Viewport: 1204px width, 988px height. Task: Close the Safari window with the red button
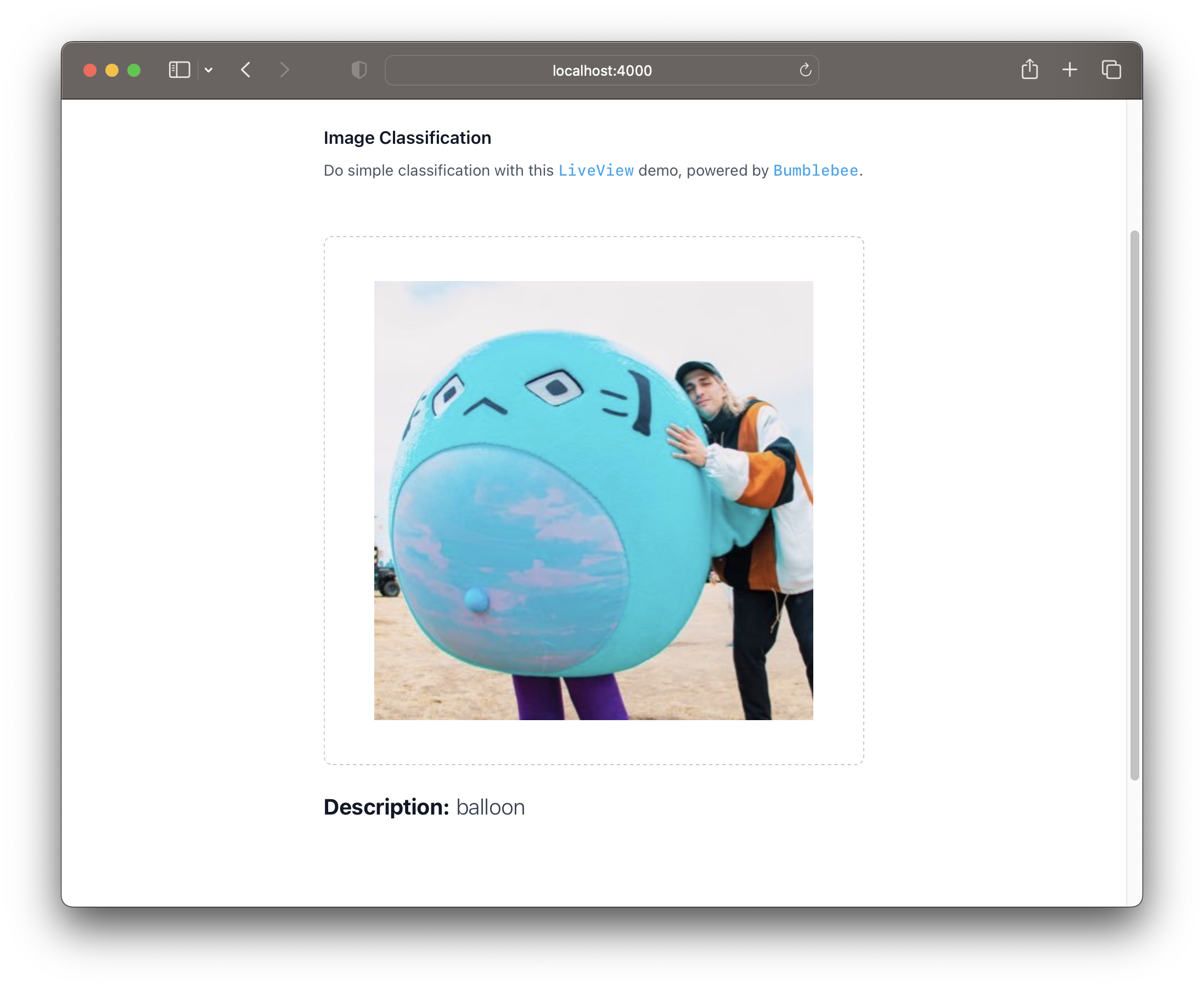pos(90,70)
